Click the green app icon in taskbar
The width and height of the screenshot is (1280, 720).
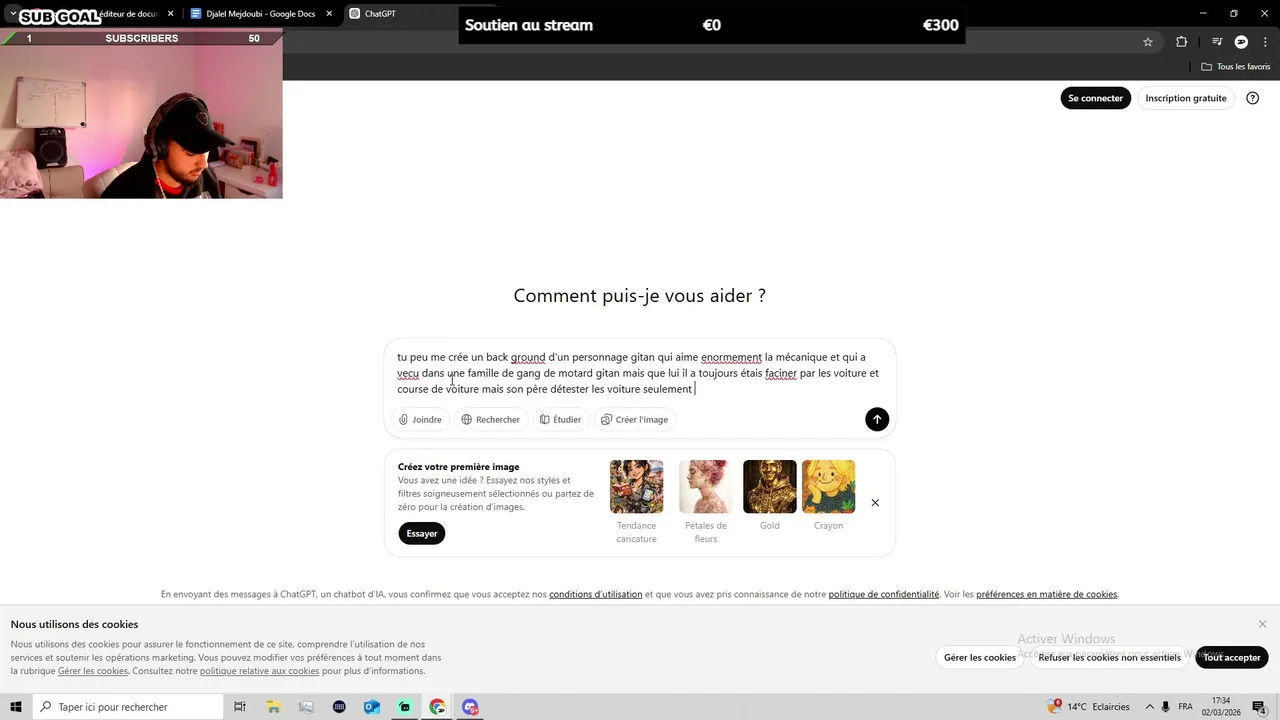404,707
